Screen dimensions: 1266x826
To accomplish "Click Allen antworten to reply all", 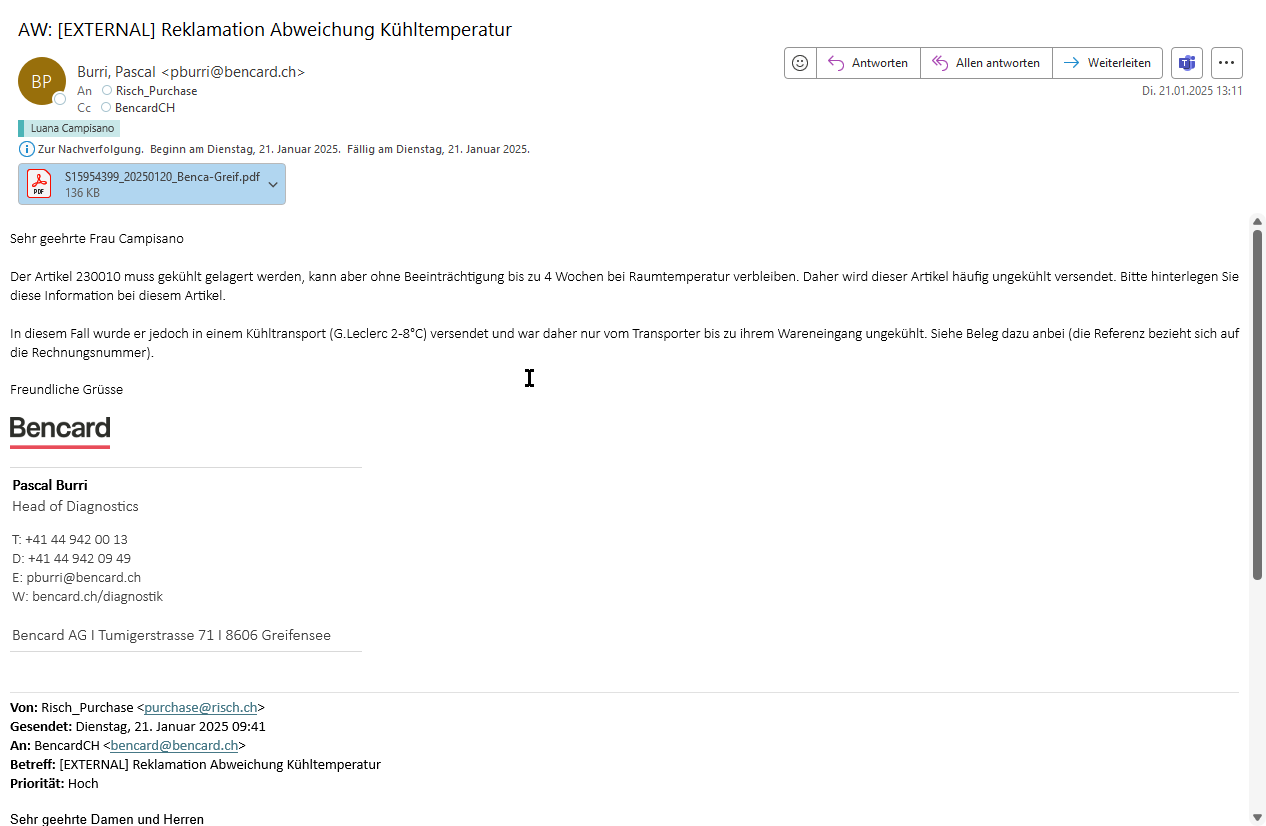I will 986,62.
